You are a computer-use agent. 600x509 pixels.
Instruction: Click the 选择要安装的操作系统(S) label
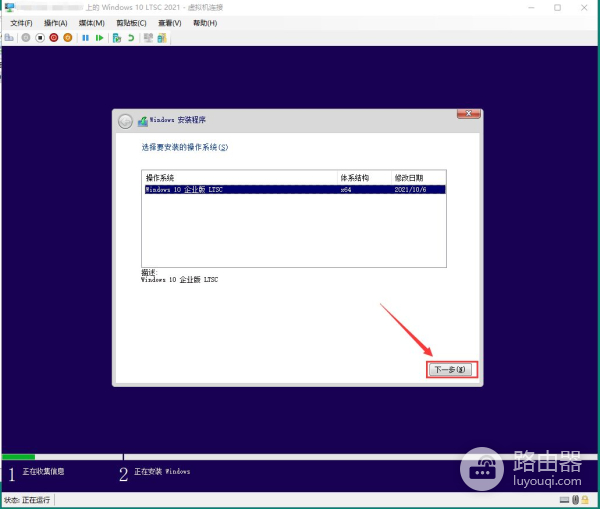(185, 147)
